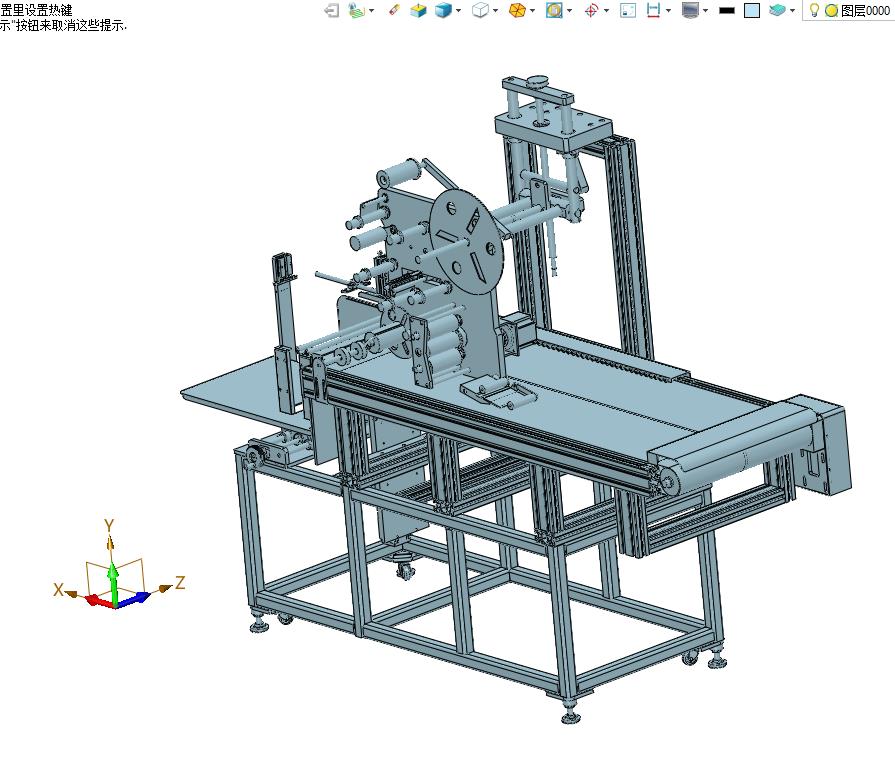This screenshot has width=895, height=757.
Task: Click the red crosshair target icon
Action: (x=591, y=10)
